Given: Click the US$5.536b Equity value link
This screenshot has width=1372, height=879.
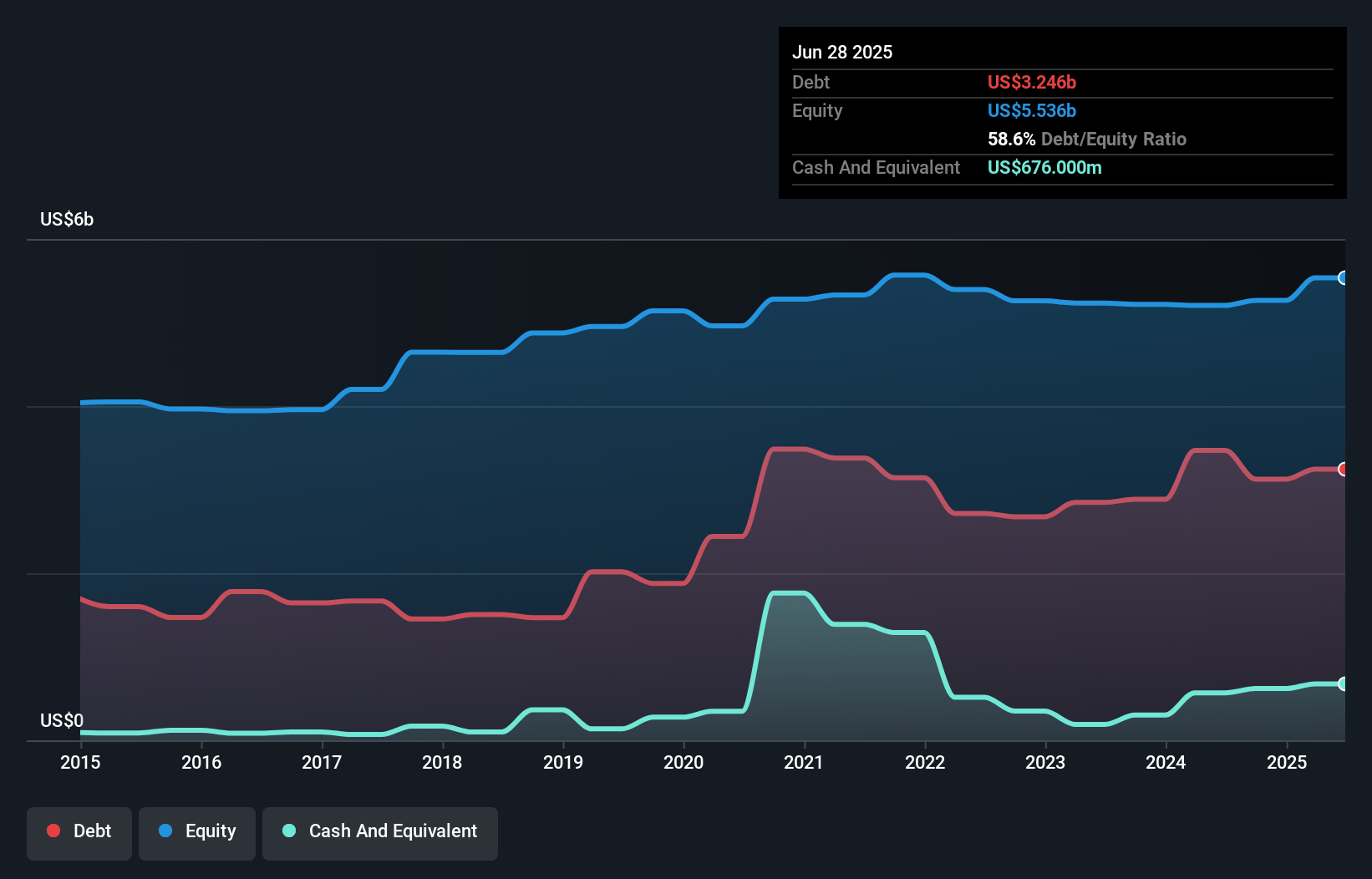Looking at the screenshot, I should click(x=1032, y=110).
